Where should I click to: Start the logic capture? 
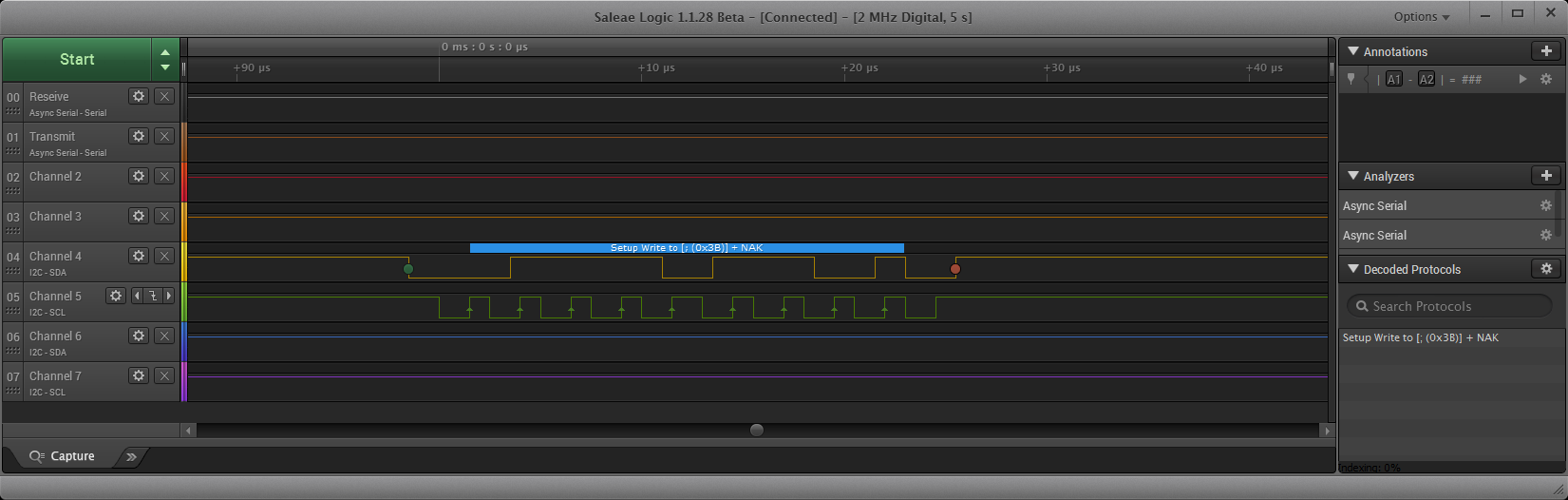(x=77, y=59)
